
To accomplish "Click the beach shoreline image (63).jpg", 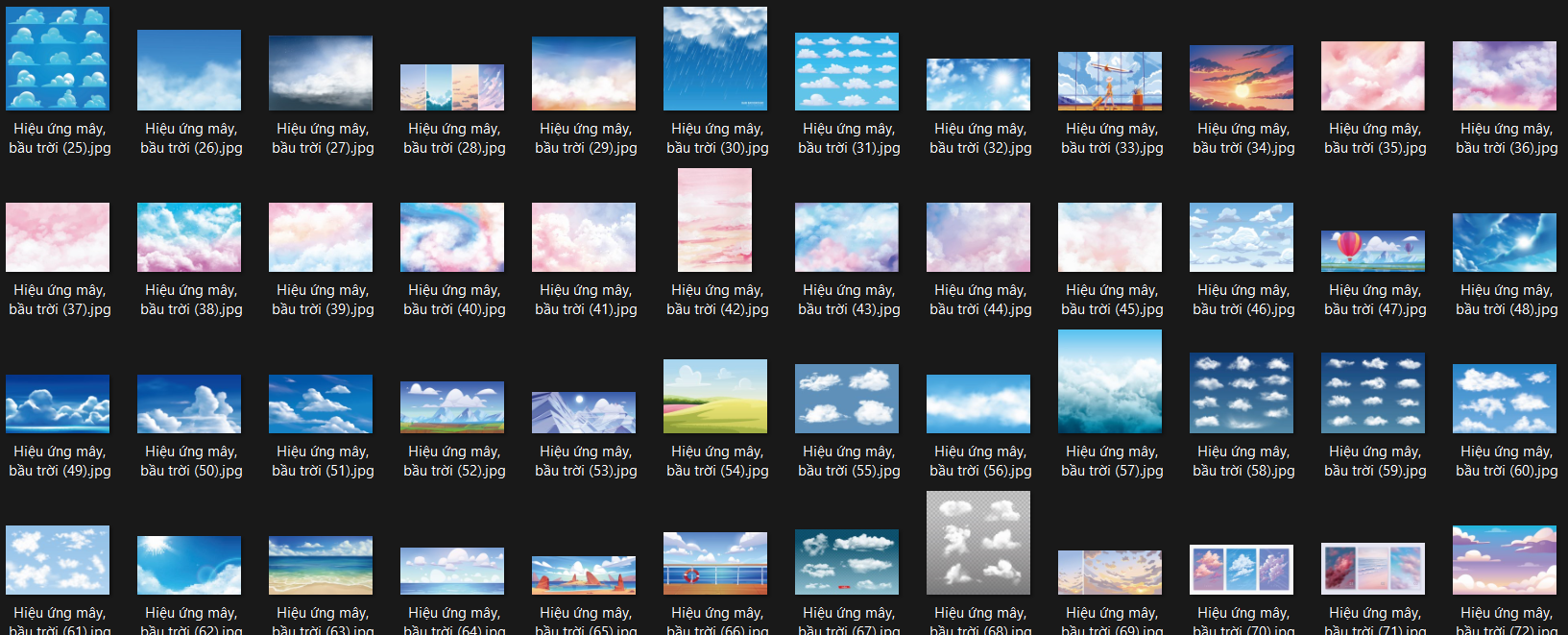I will (x=321, y=566).
